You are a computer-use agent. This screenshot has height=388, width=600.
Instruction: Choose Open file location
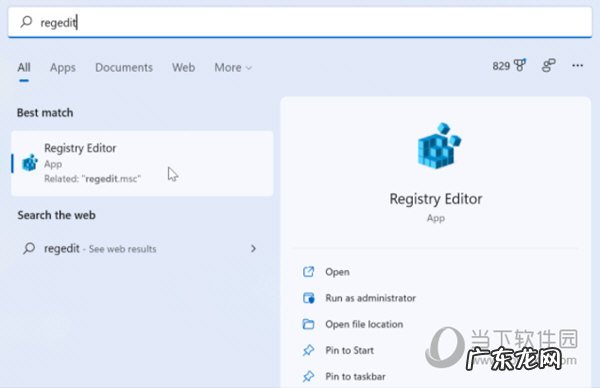tap(364, 324)
